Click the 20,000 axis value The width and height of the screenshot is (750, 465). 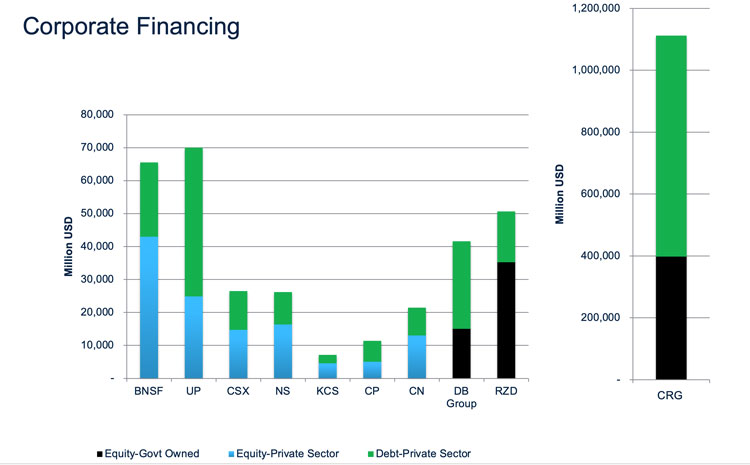click(97, 312)
